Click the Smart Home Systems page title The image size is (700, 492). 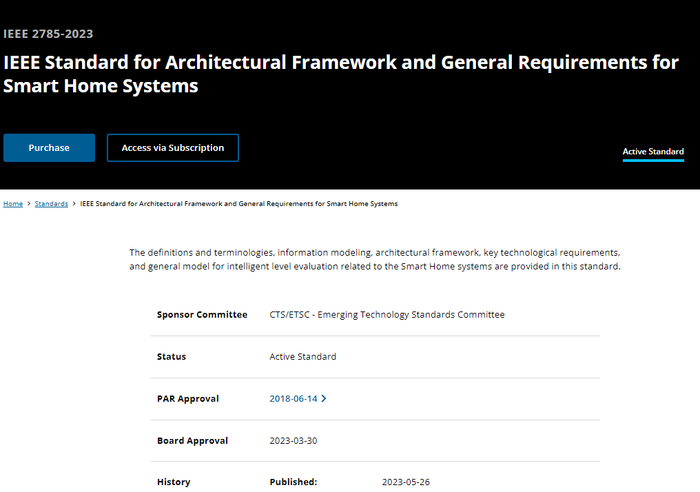[341, 74]
